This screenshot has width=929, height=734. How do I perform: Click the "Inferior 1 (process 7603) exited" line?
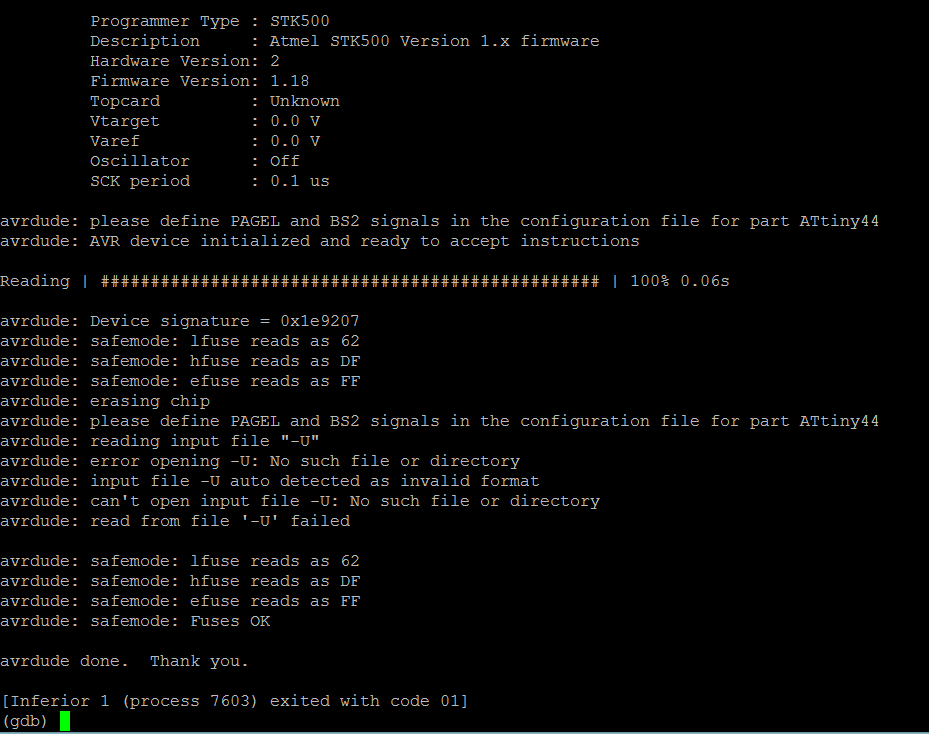click(x=235, y=701)
